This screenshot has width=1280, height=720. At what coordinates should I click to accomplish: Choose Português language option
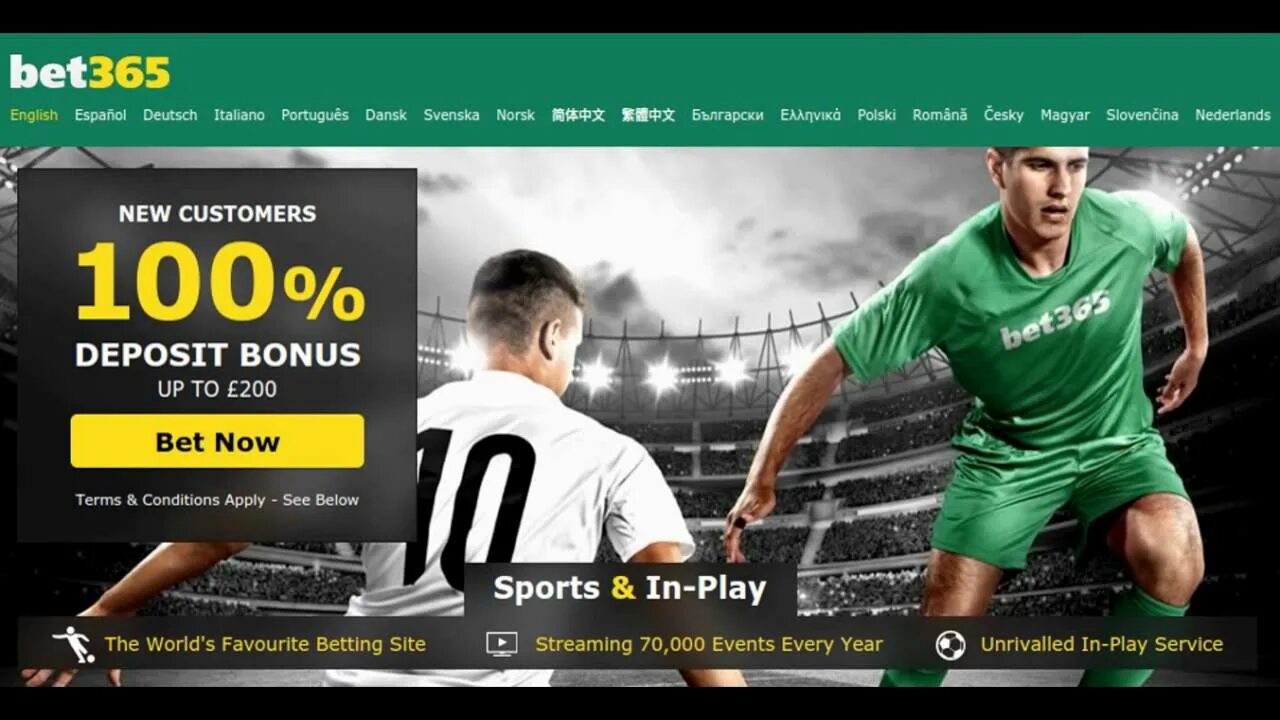click(x=315, y=115)
